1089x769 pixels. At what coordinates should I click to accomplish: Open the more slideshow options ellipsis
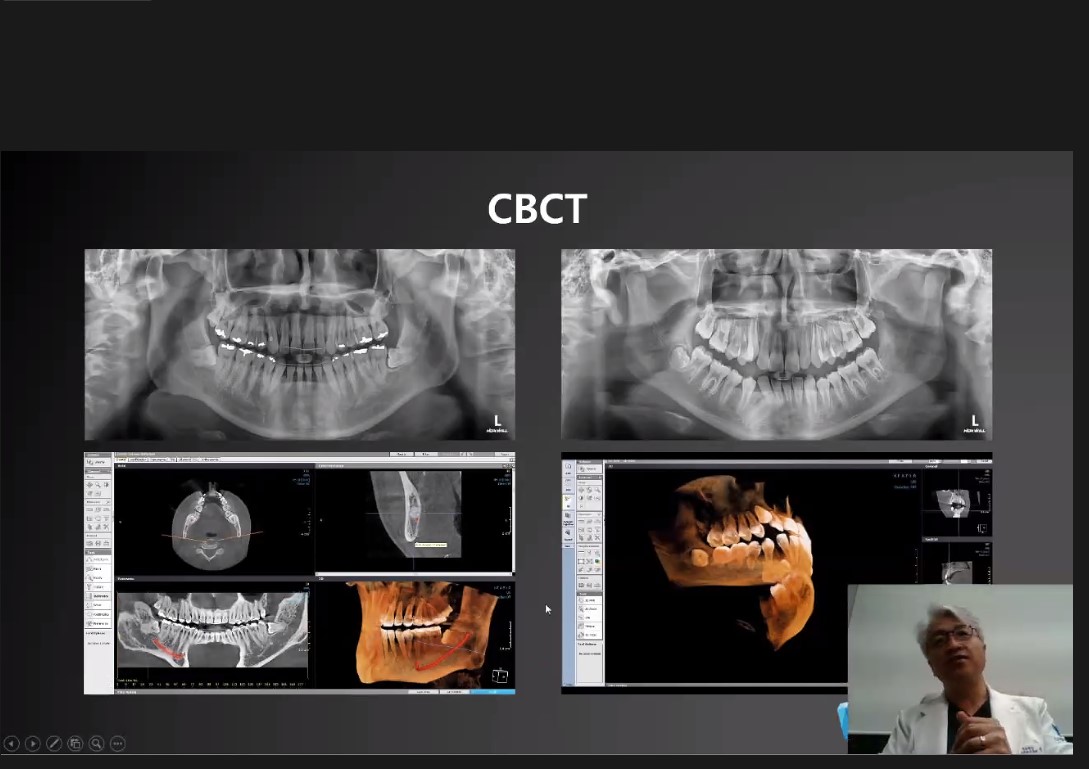tap(117, 743)
